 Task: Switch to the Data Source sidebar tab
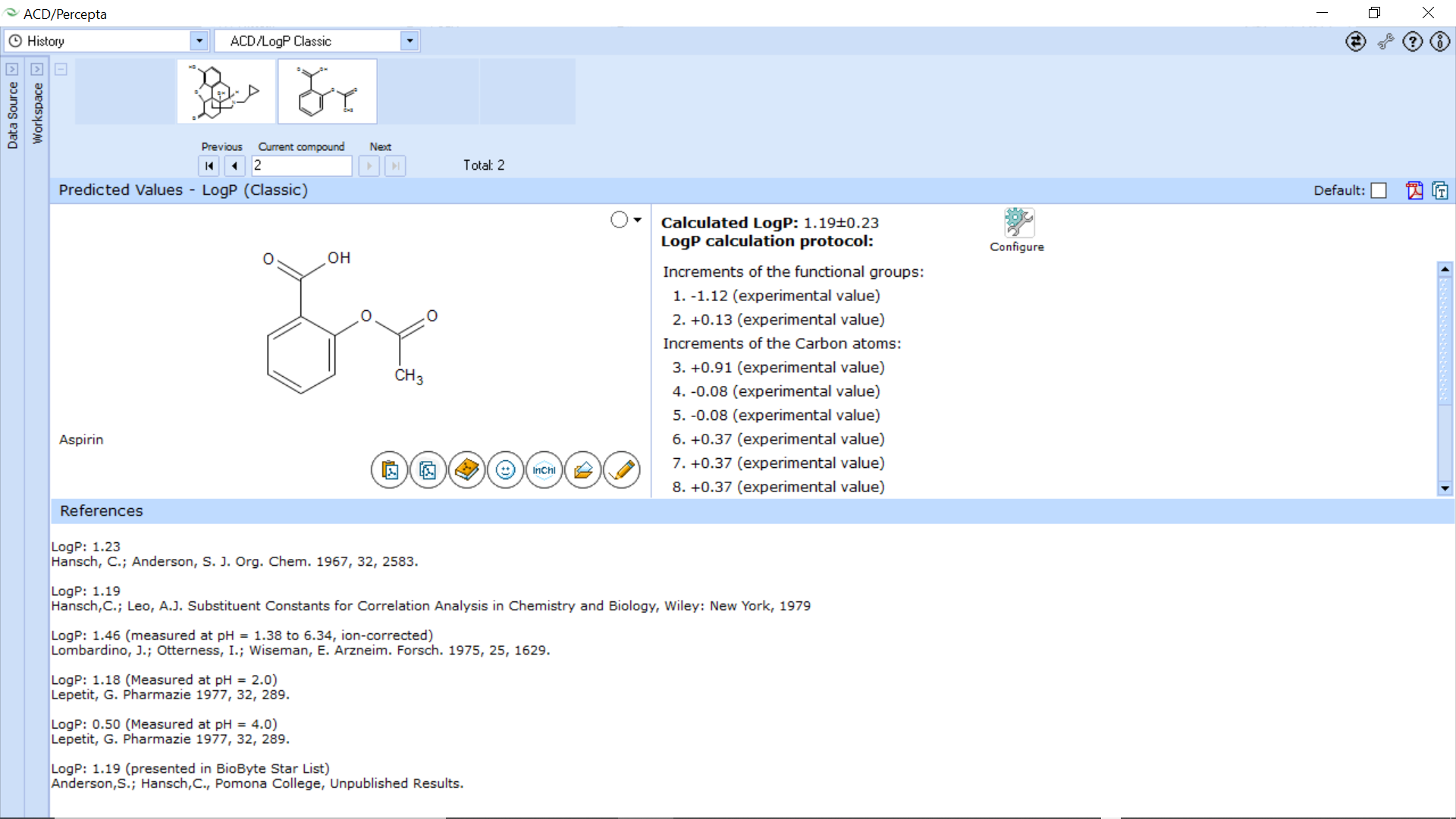coord(12,114)
